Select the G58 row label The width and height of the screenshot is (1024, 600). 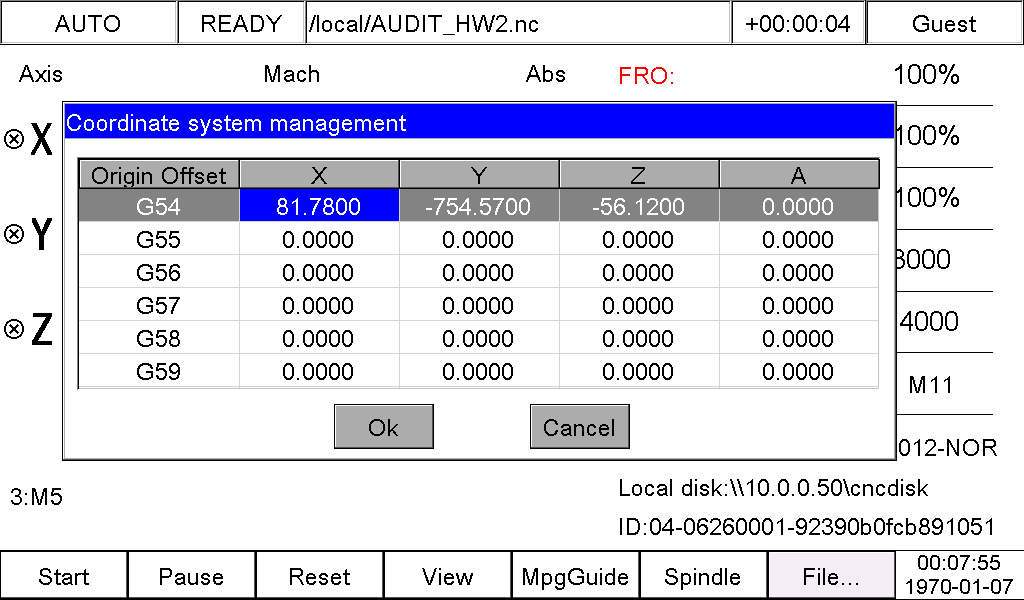159,338
